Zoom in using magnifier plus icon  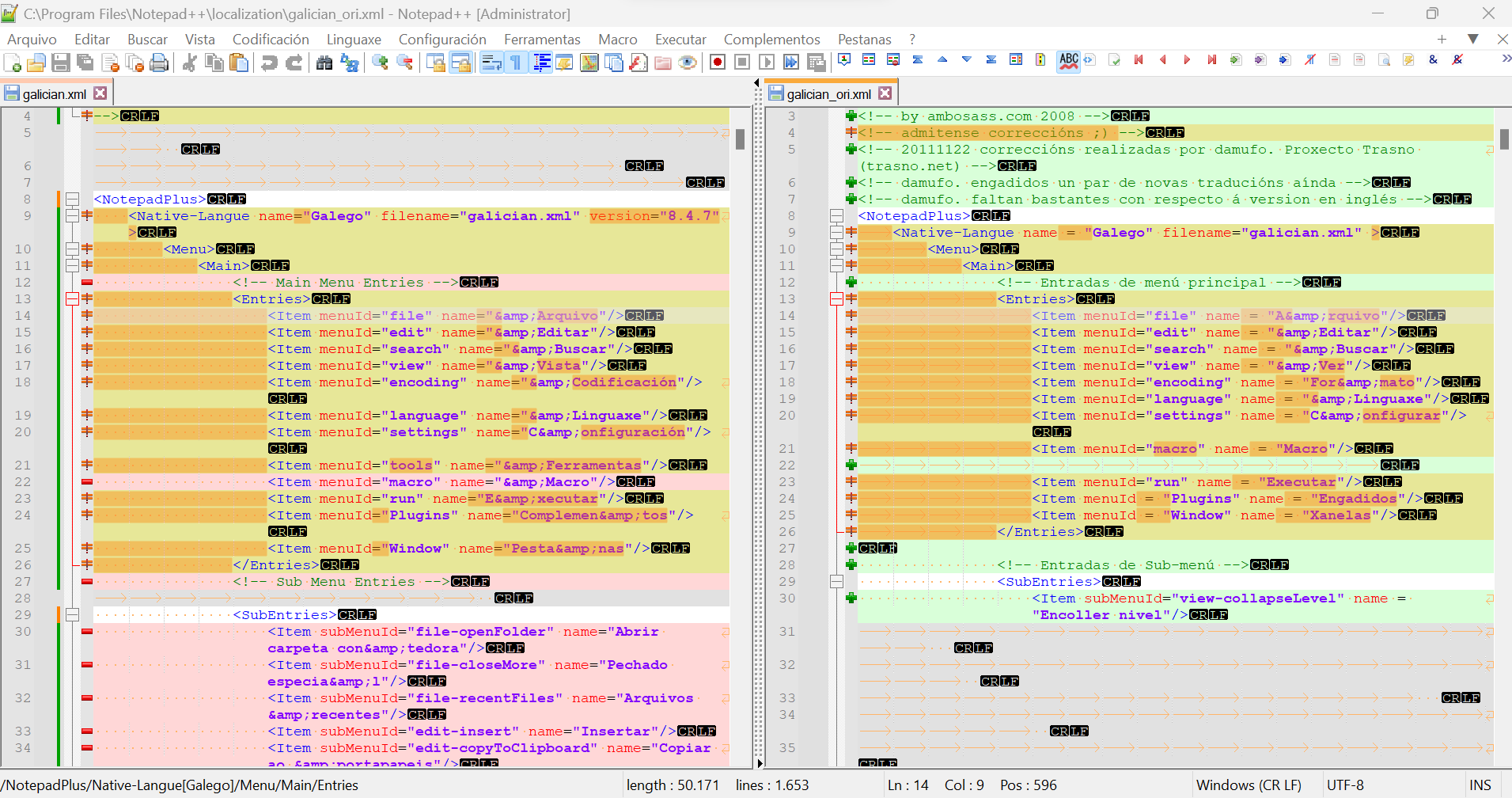coord(380,63)
